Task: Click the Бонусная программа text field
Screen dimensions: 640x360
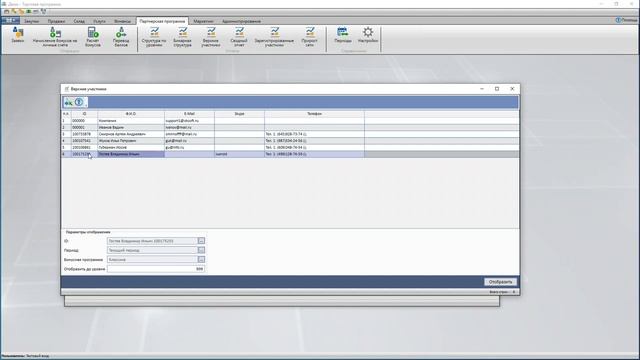Action: tap(153, 260)
